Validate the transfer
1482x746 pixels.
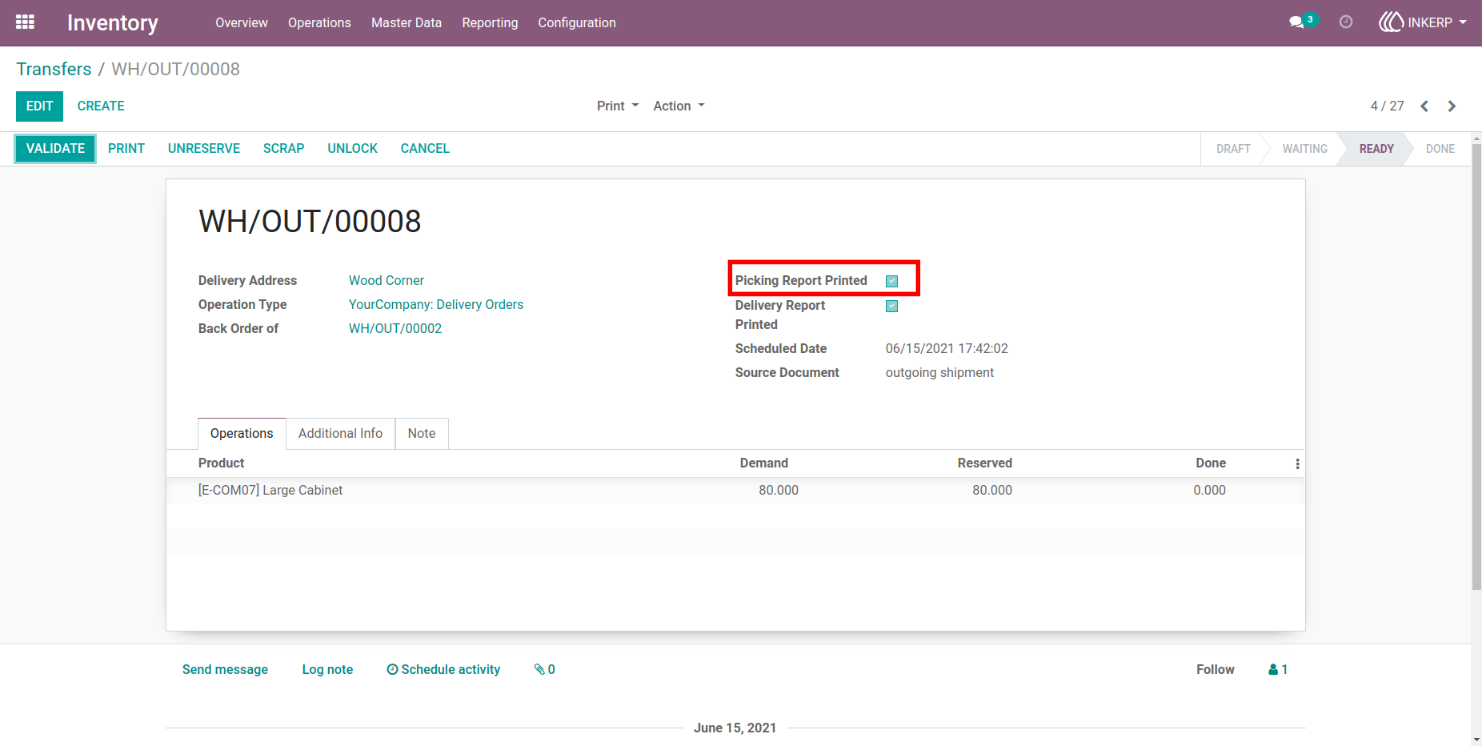click(56, 149)
